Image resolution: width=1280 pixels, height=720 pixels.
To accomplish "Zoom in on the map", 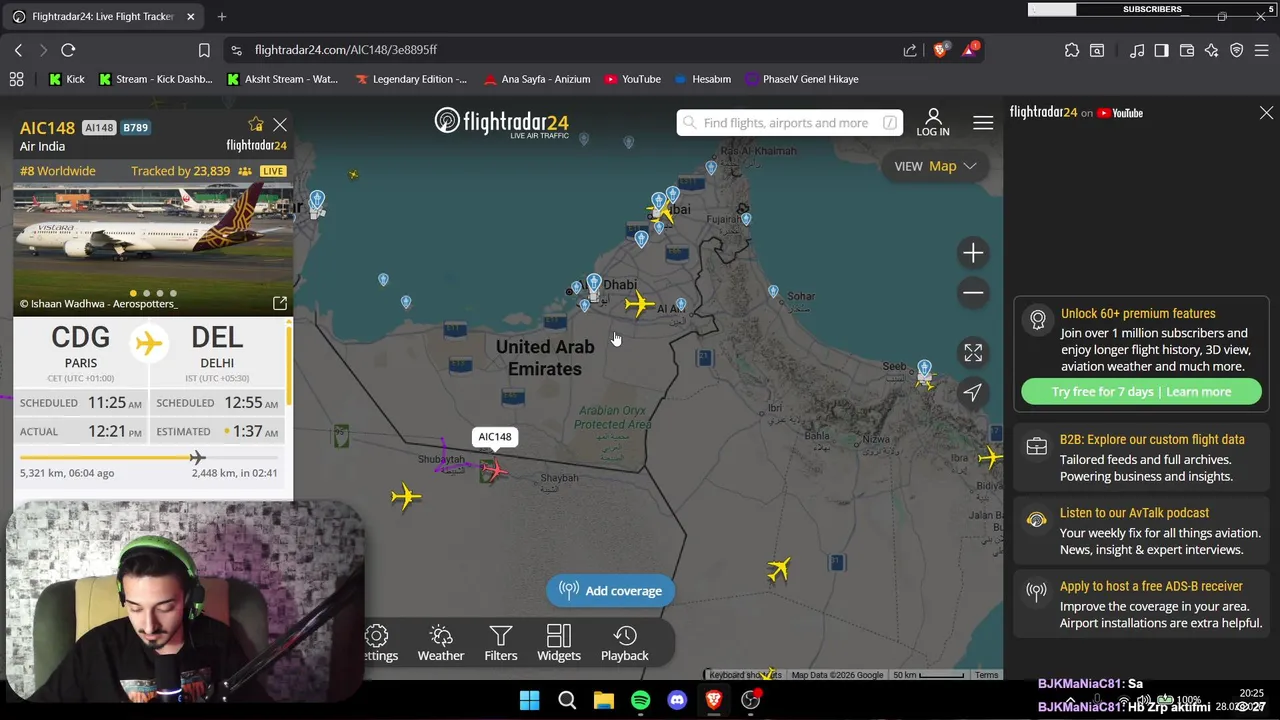I will pyautogui.click(x=973, y=253).
